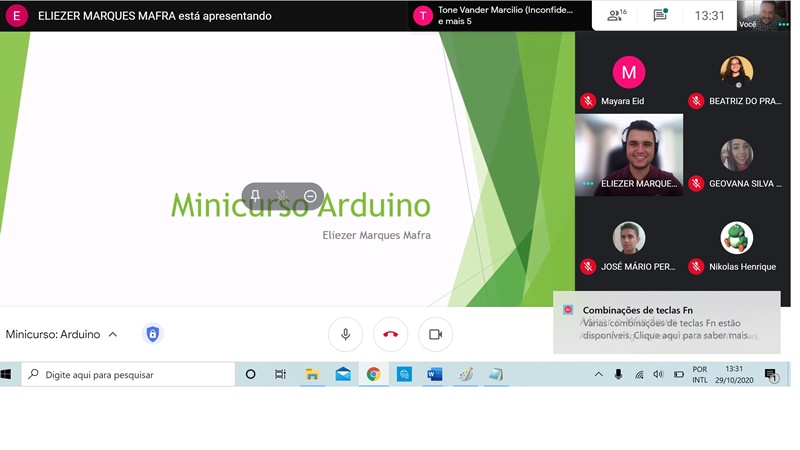Open Microsoft Word from the taskbar
This screenshot has width=800, height=450.
(435, 375)
